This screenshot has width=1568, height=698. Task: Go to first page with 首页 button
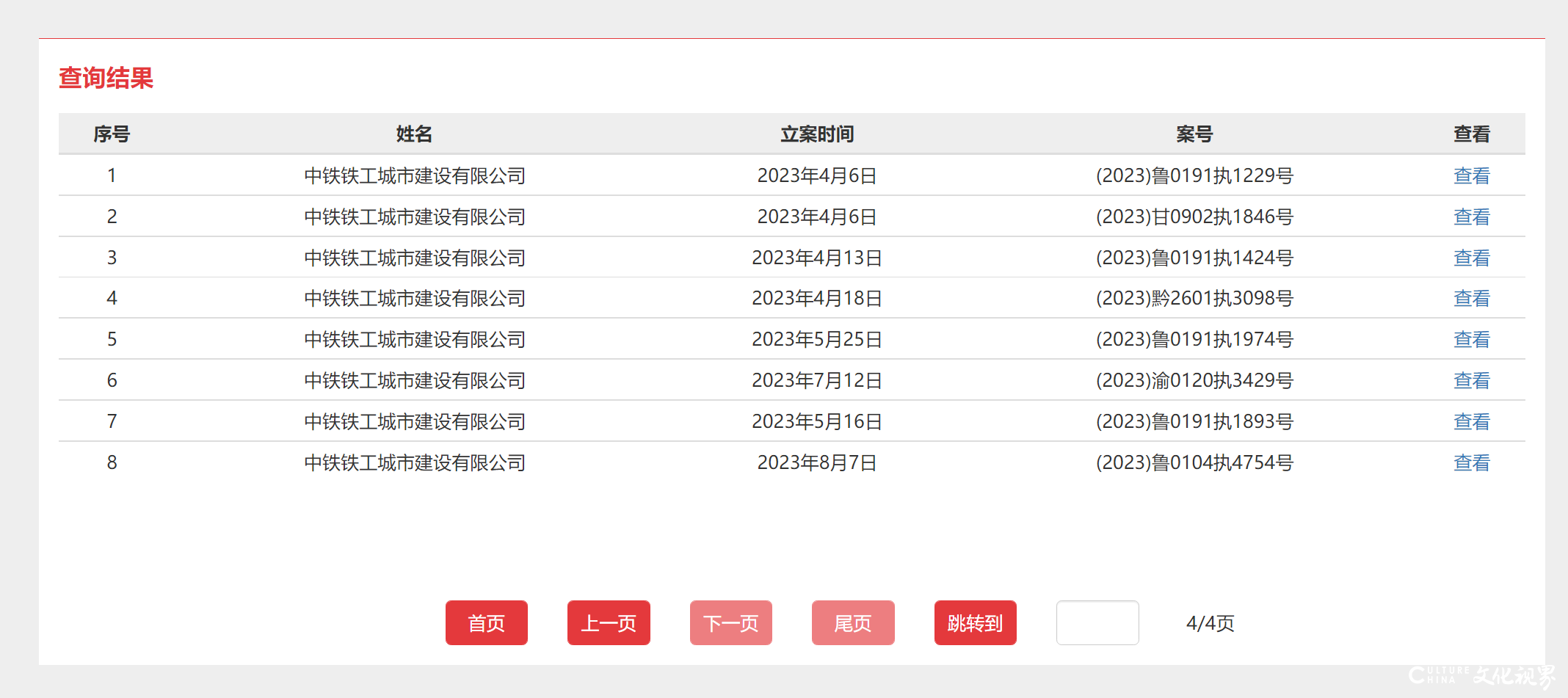pos(486,622)
